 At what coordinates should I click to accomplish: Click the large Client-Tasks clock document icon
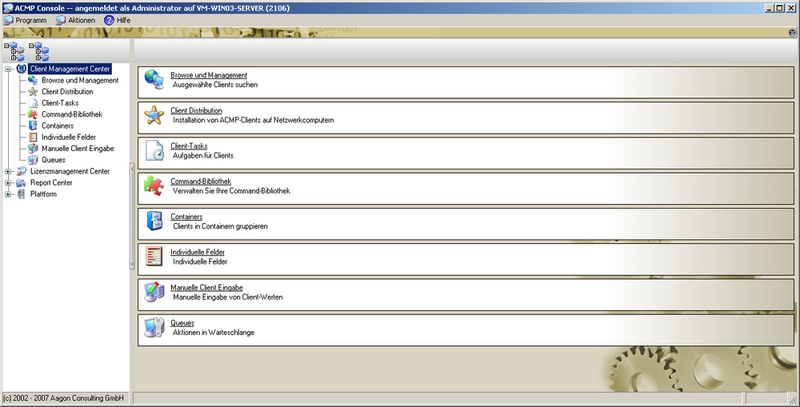click(x=154, y=151)
